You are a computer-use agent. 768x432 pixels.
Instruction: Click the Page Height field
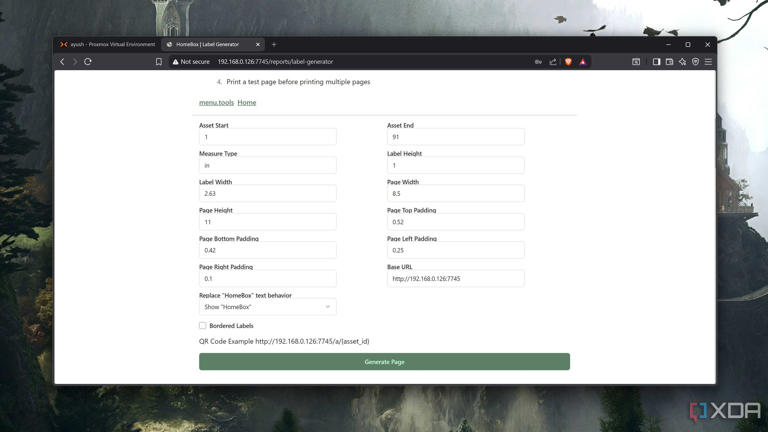[x=267, y=222]
